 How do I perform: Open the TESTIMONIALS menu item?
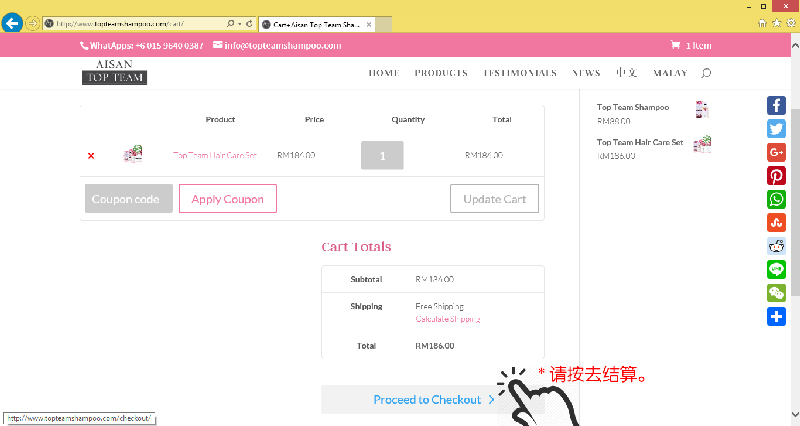coord(520,73)
